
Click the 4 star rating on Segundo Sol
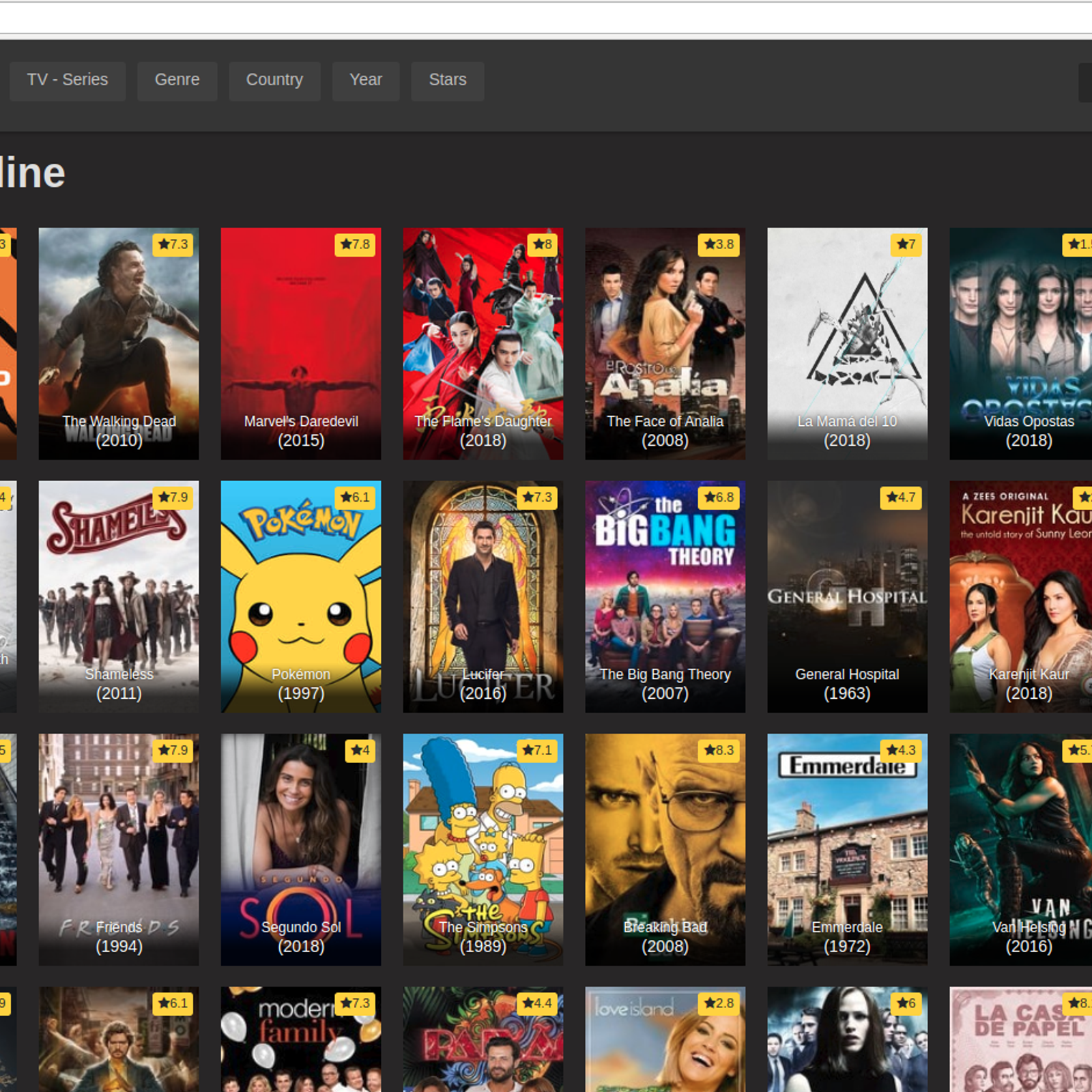point(360,751)
